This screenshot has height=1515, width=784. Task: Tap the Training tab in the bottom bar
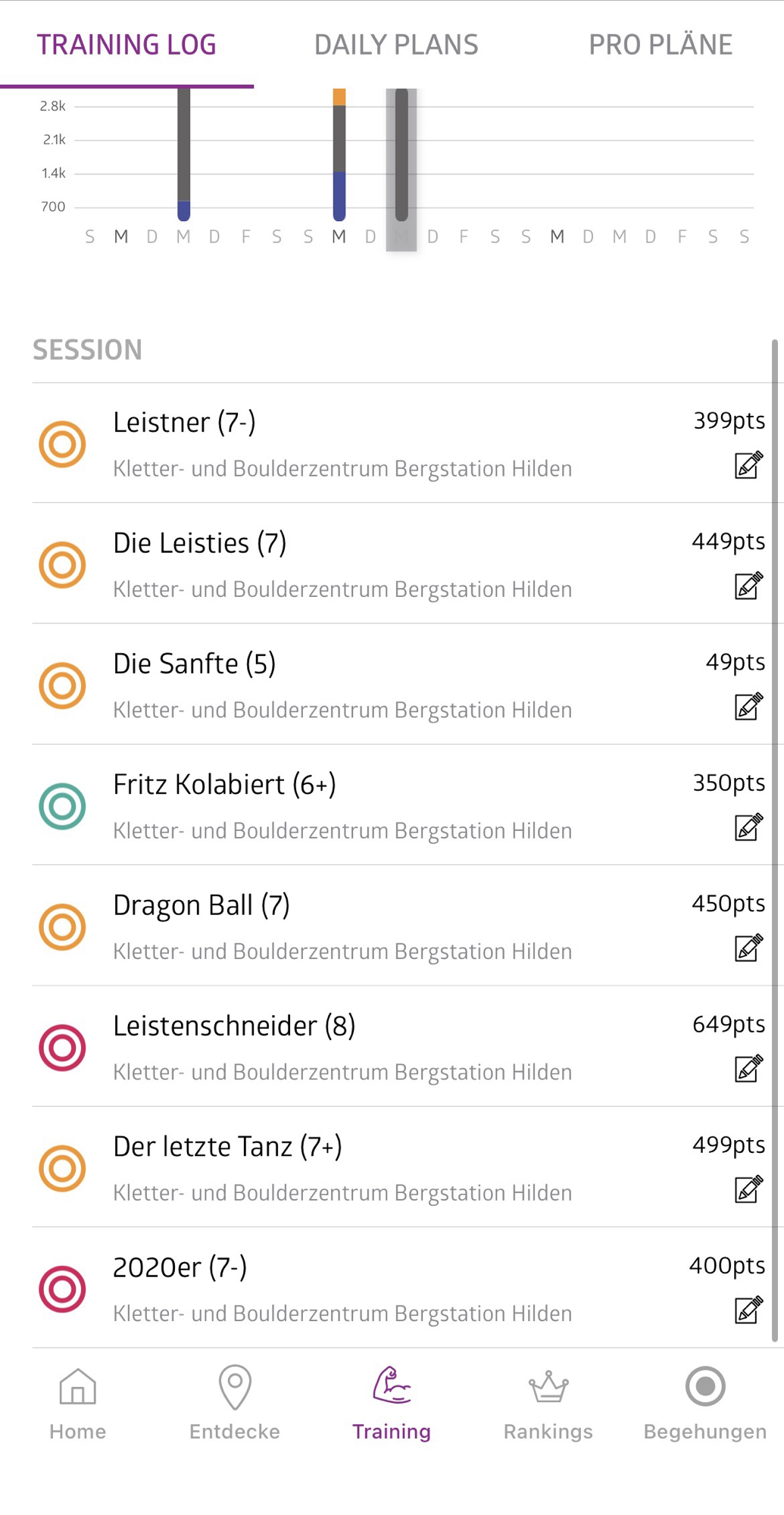click(392, 1401)
